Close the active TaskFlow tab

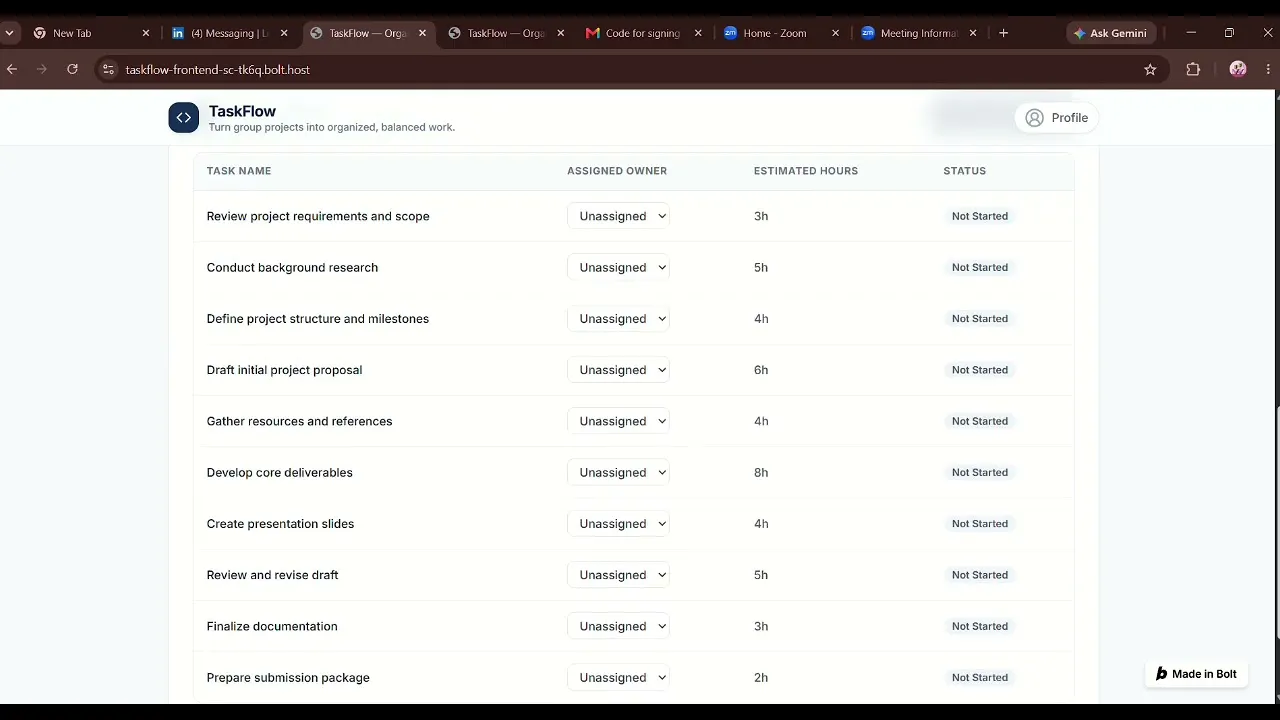422,33
